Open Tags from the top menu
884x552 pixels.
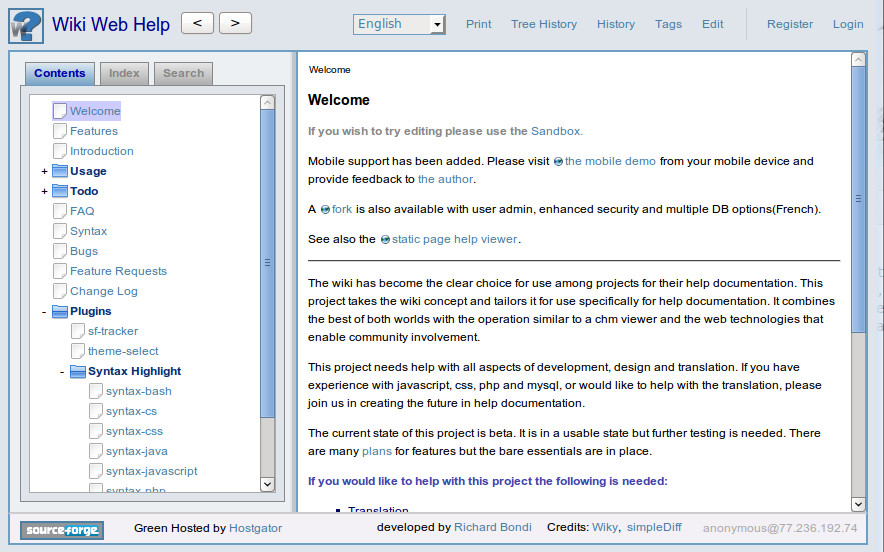668,24
